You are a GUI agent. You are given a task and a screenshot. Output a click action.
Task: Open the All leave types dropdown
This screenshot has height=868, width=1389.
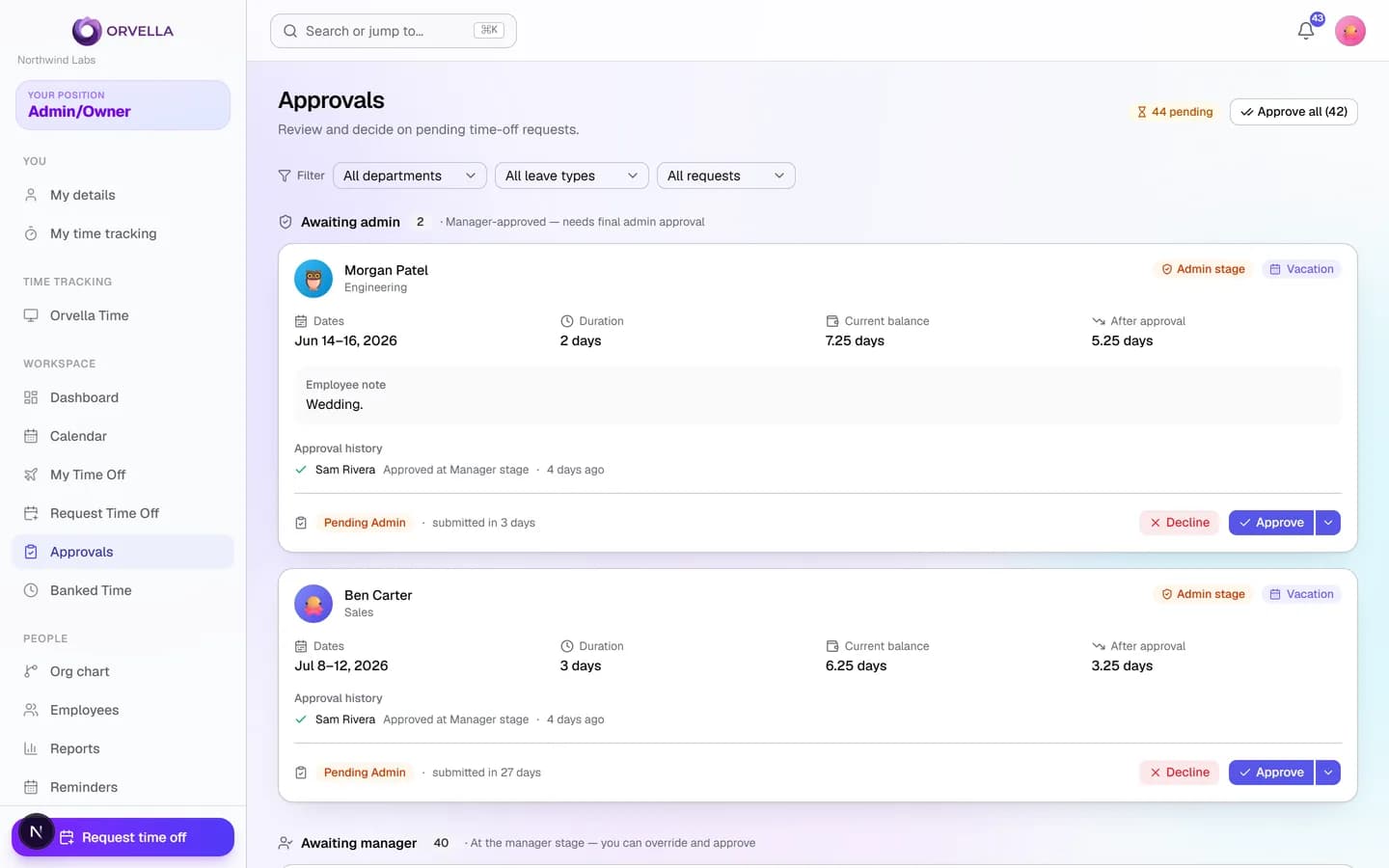pos(572,176)
